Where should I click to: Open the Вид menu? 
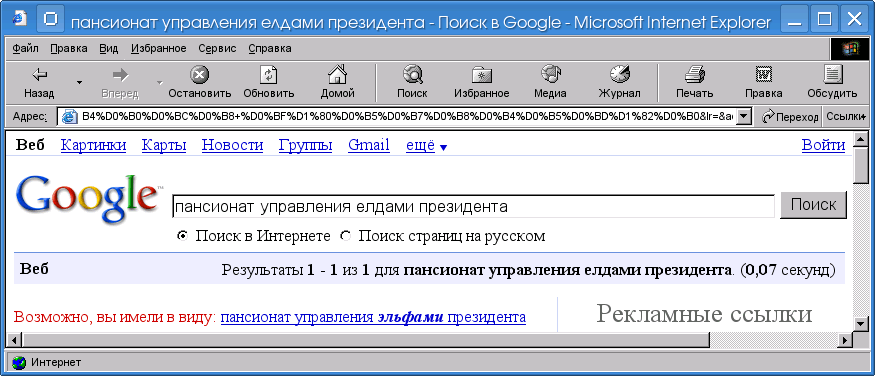(109, 49)
